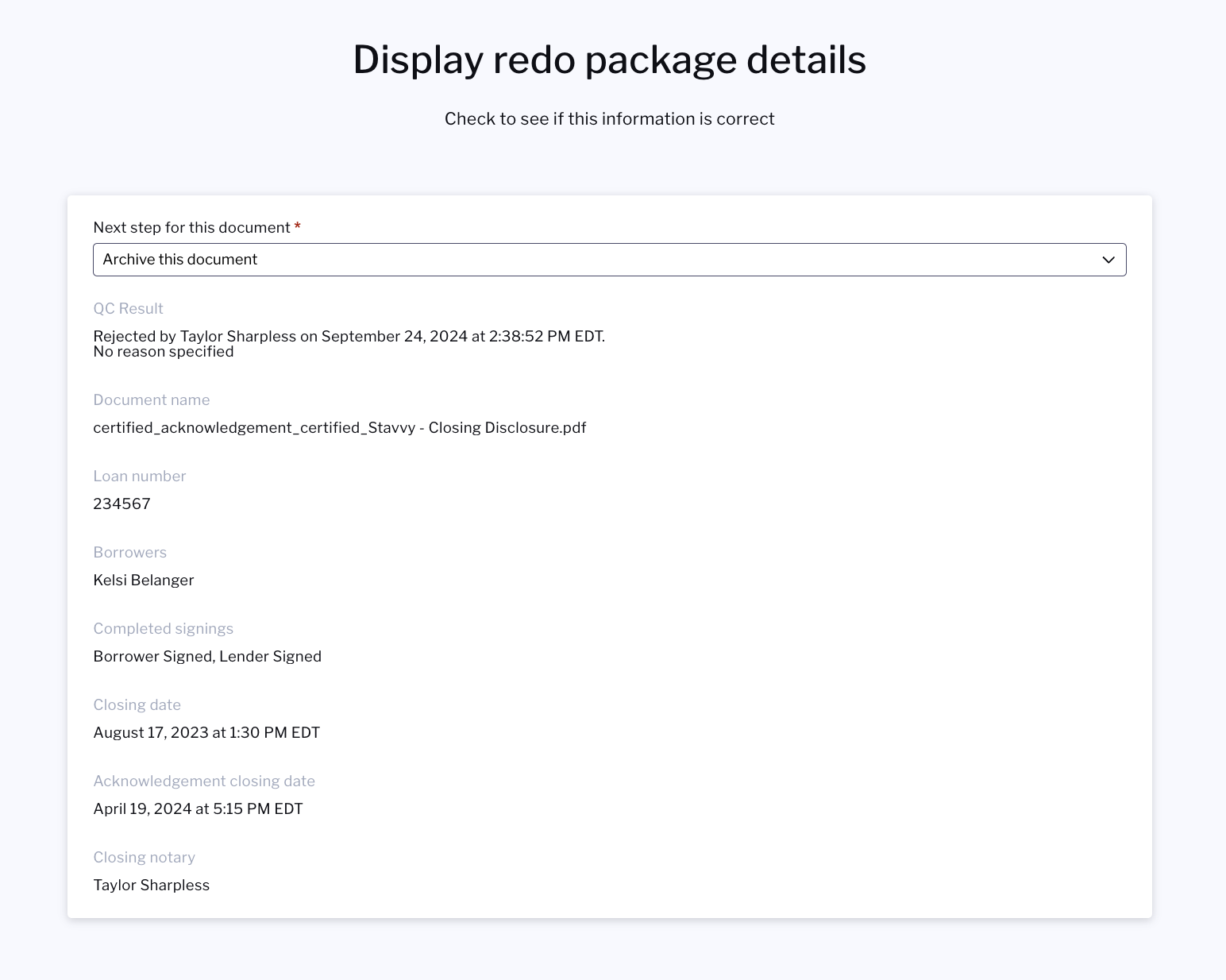Click closing notary value 'Taylor Sharpless'
The width and height of the screenshot is (1226, 980).
[151, 885]
